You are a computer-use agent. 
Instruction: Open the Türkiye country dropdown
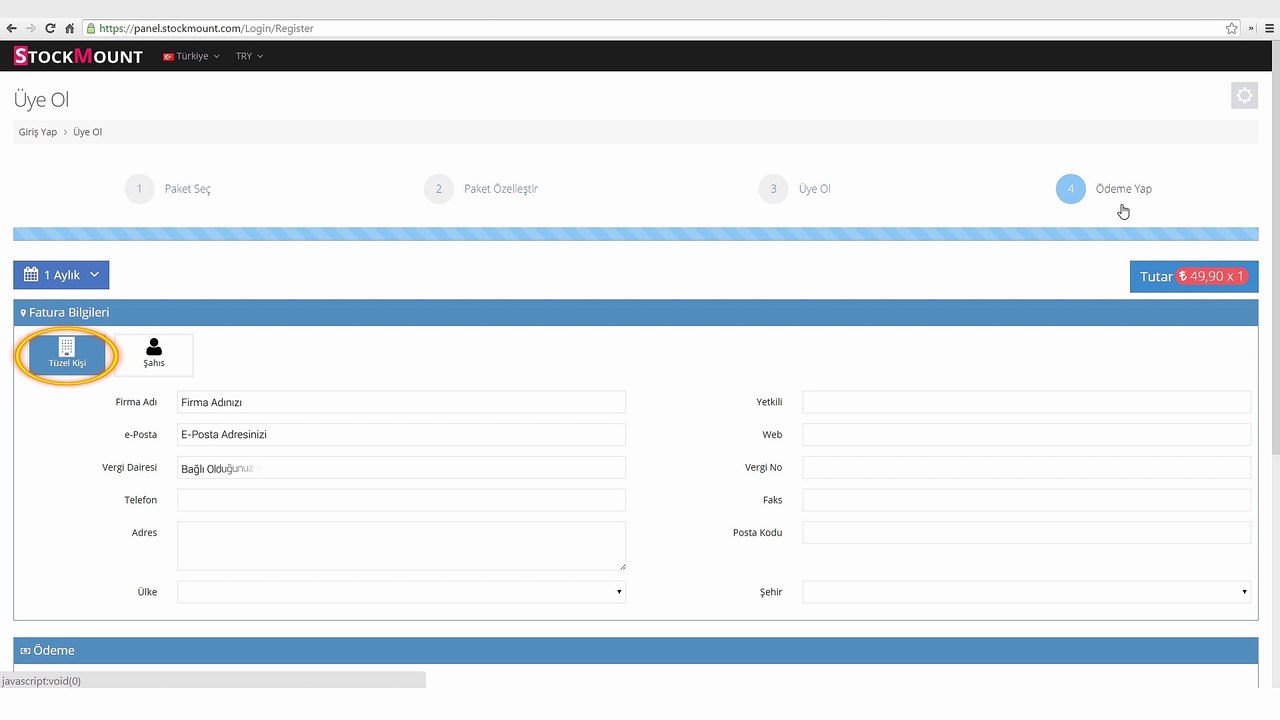click(x=191, y=56)
